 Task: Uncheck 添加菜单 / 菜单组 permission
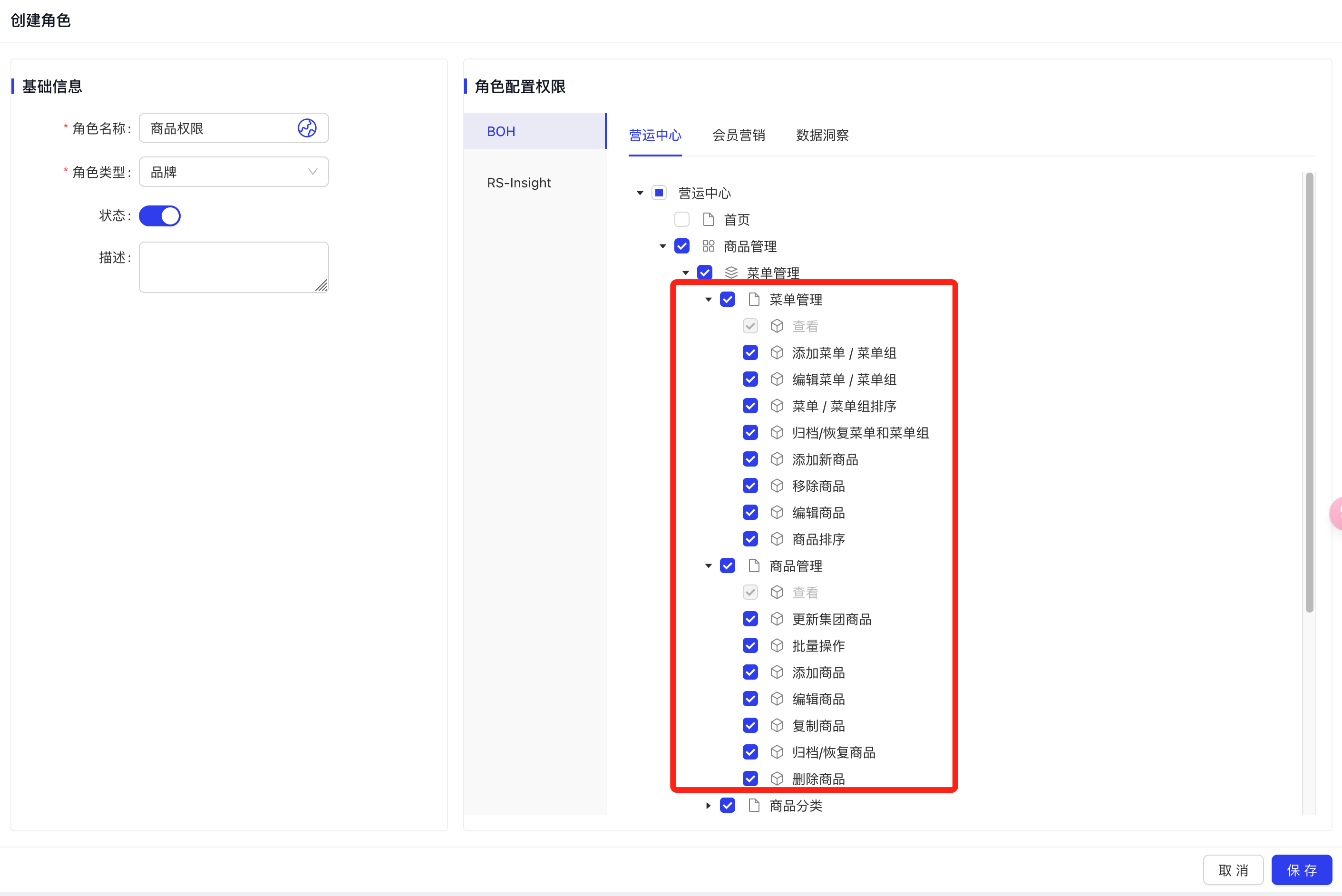tap(750, 352)
